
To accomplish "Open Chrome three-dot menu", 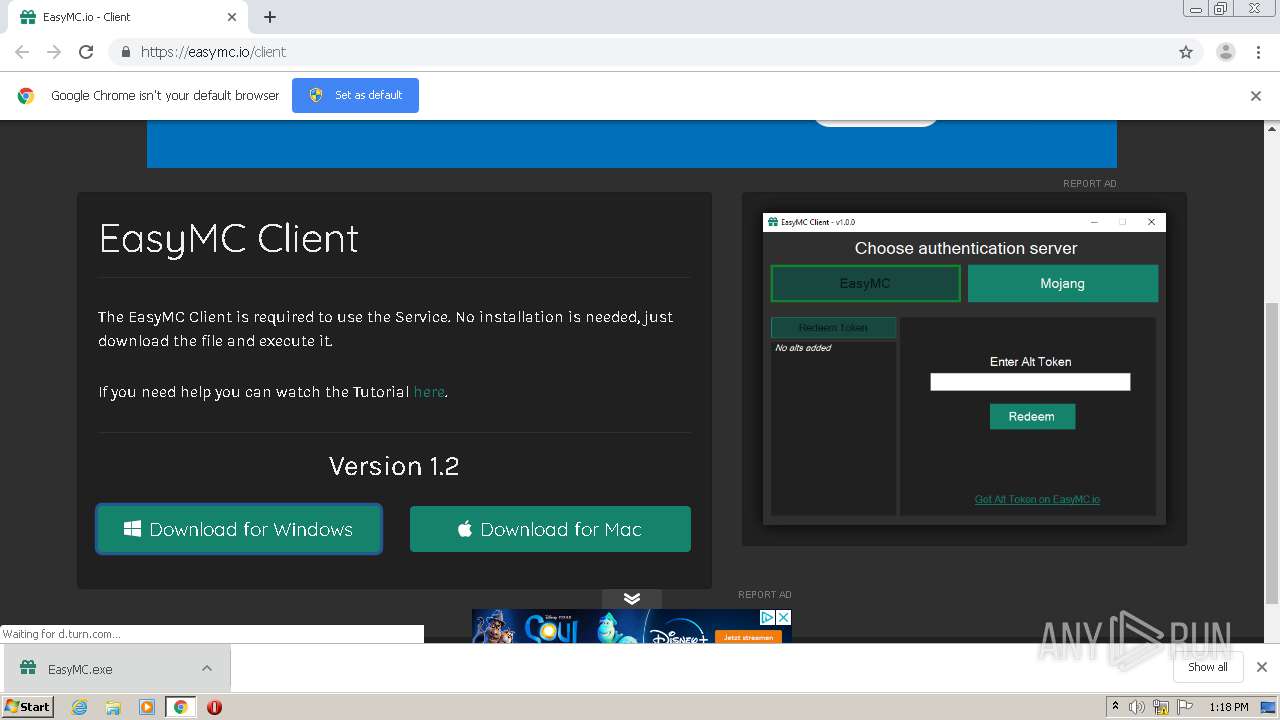I will (1259, 52).
